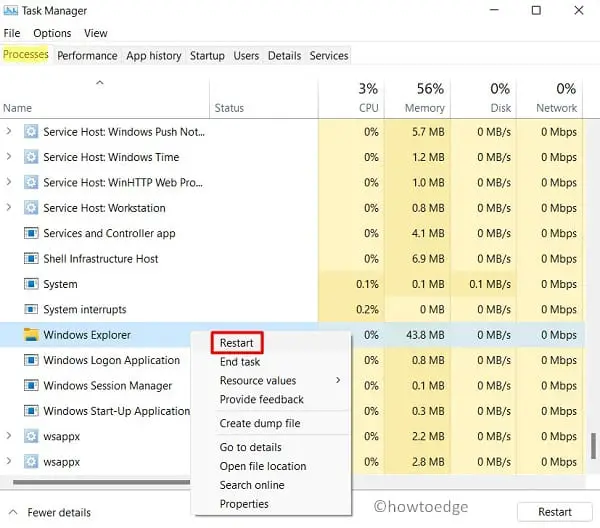The image size is (600, 528).
Task: Open the Startup tab
Action: tap(207, 56)
